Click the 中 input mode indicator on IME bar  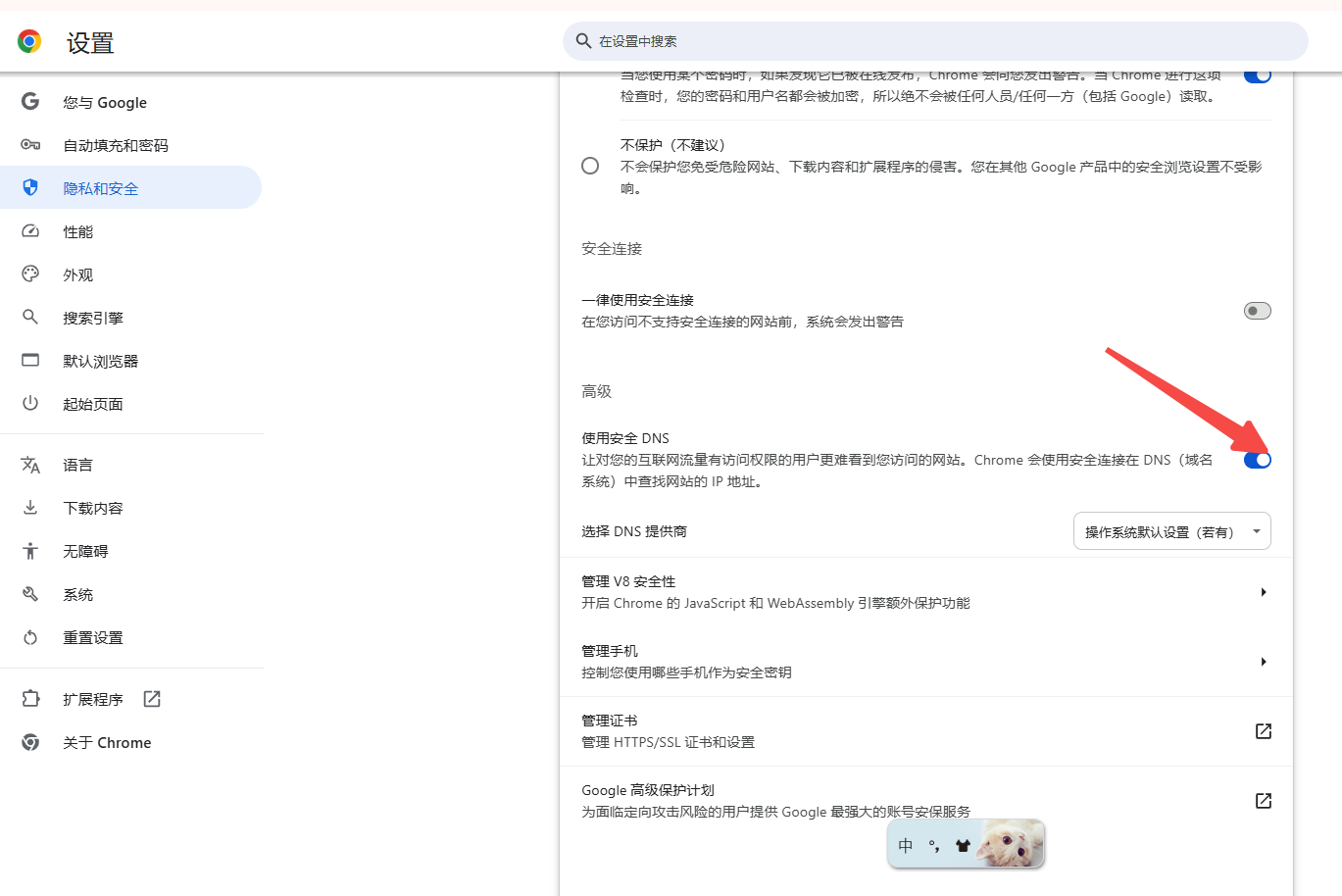906,845
